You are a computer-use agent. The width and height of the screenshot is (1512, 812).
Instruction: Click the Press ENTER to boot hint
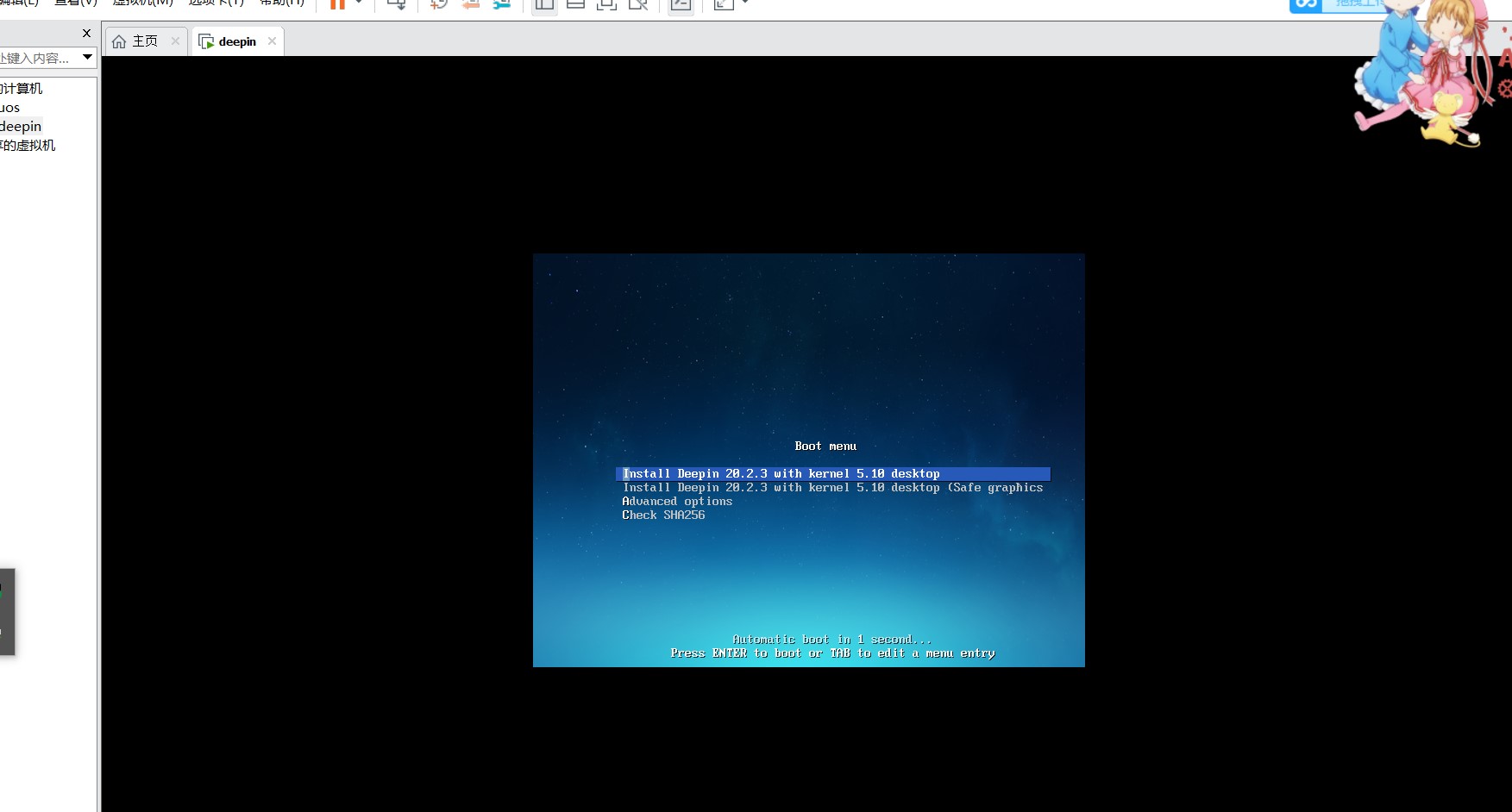tap(833, 653)
